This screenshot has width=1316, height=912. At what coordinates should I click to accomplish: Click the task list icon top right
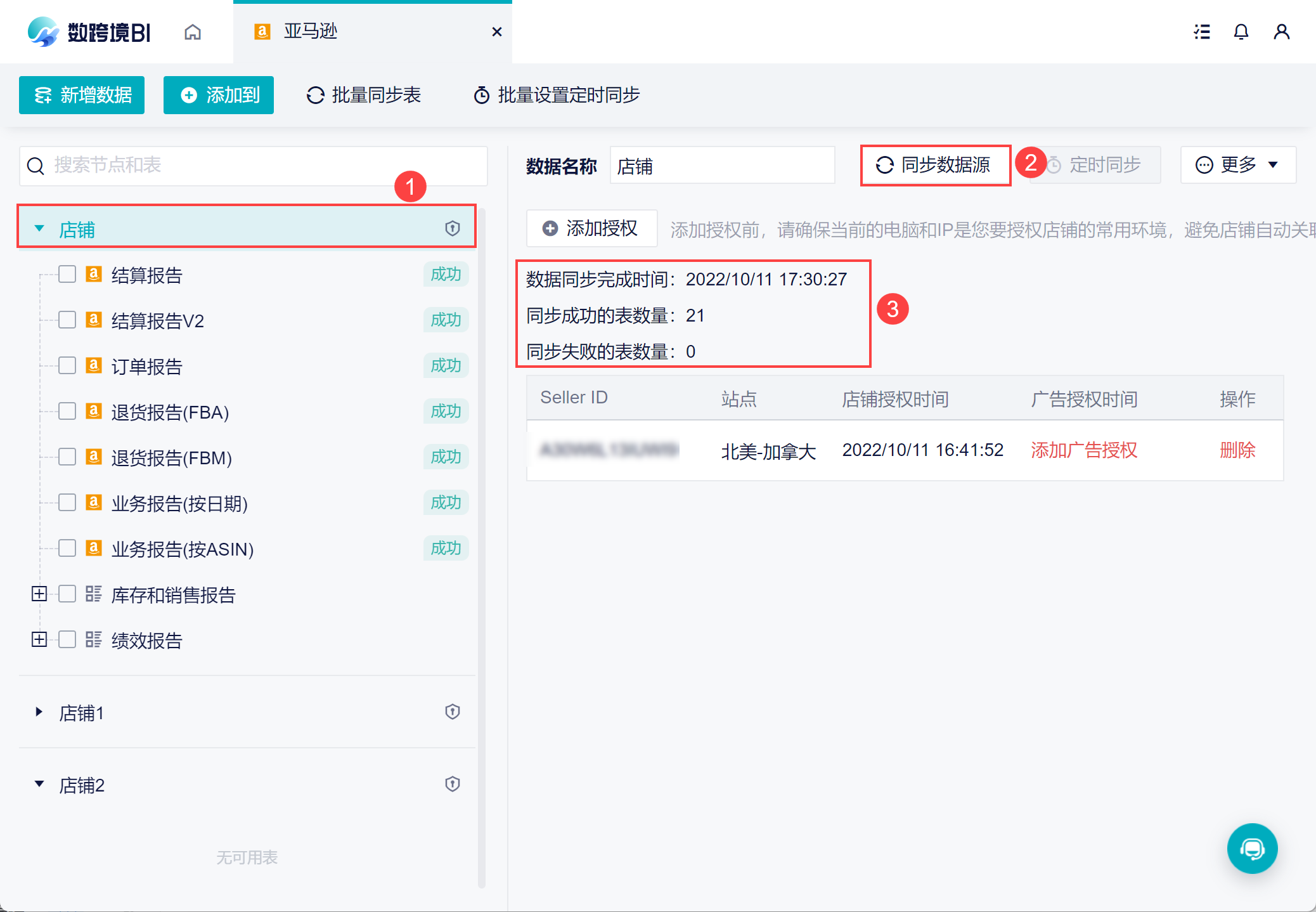(1201, 32)
